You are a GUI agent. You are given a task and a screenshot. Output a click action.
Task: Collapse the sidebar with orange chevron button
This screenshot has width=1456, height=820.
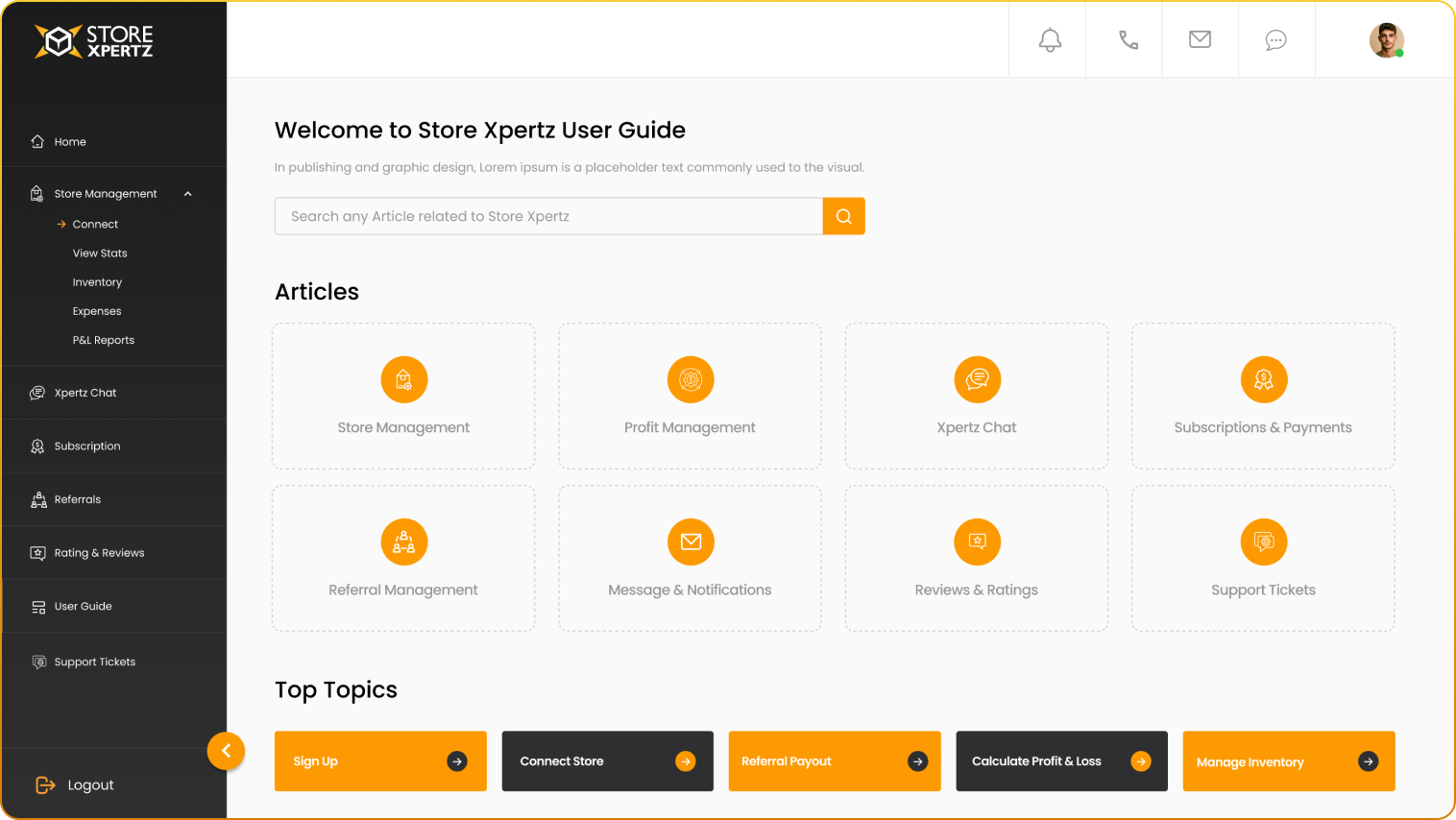tap(227, 751)
